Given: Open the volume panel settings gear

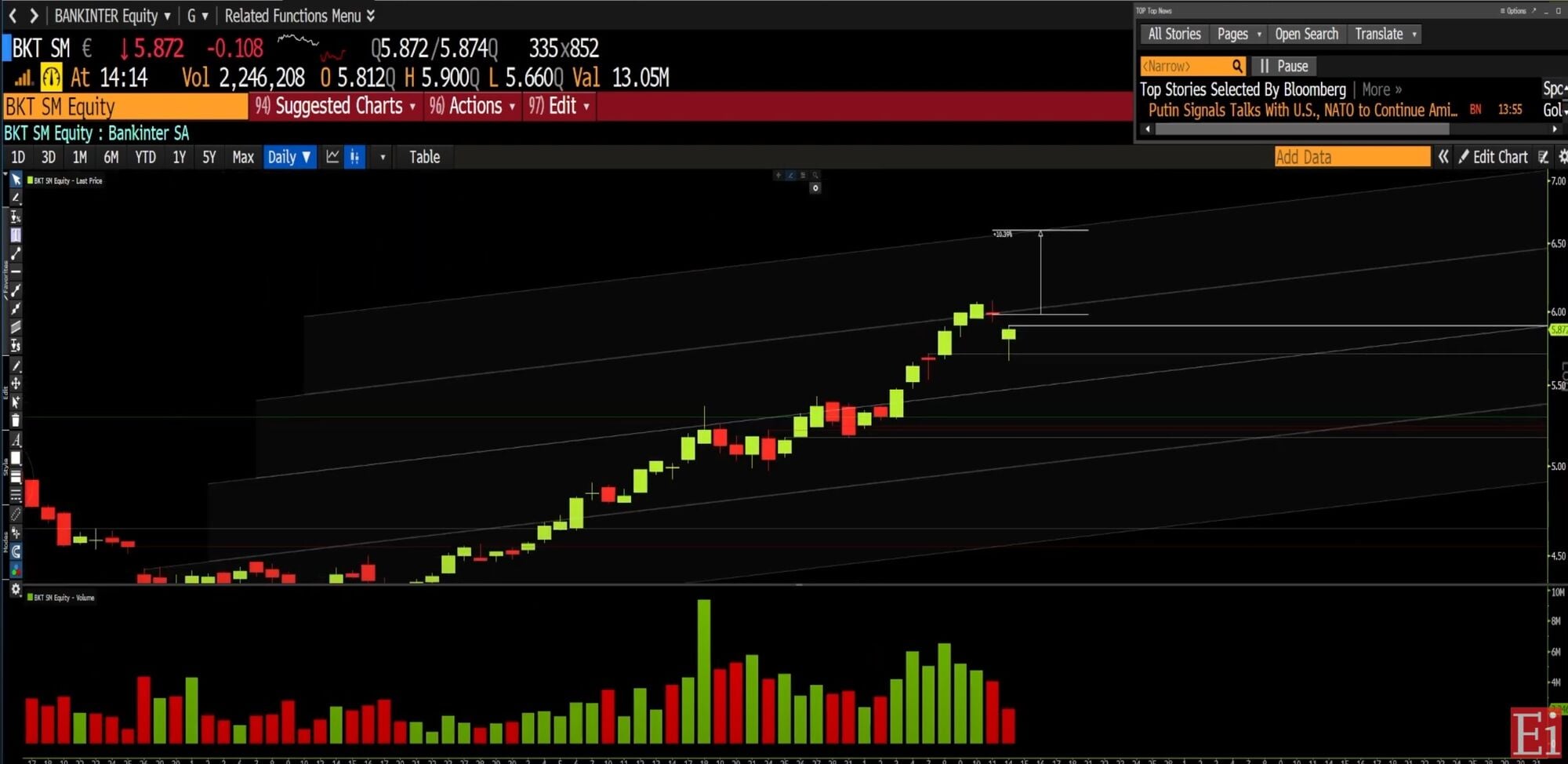Looking at the screenshot, I should (x=16, y=590).
